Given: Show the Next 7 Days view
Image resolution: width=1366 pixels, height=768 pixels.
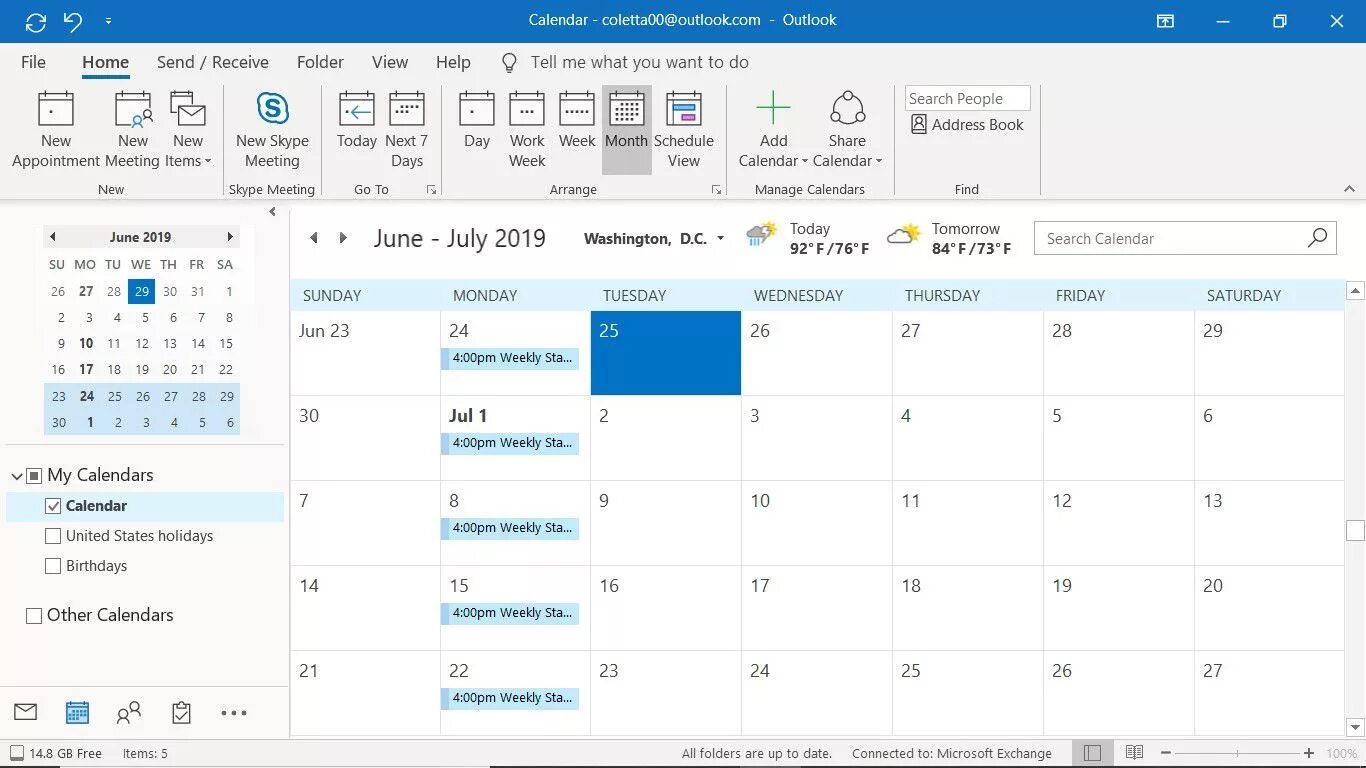Looking at the screenshot, I should [407, 130].
